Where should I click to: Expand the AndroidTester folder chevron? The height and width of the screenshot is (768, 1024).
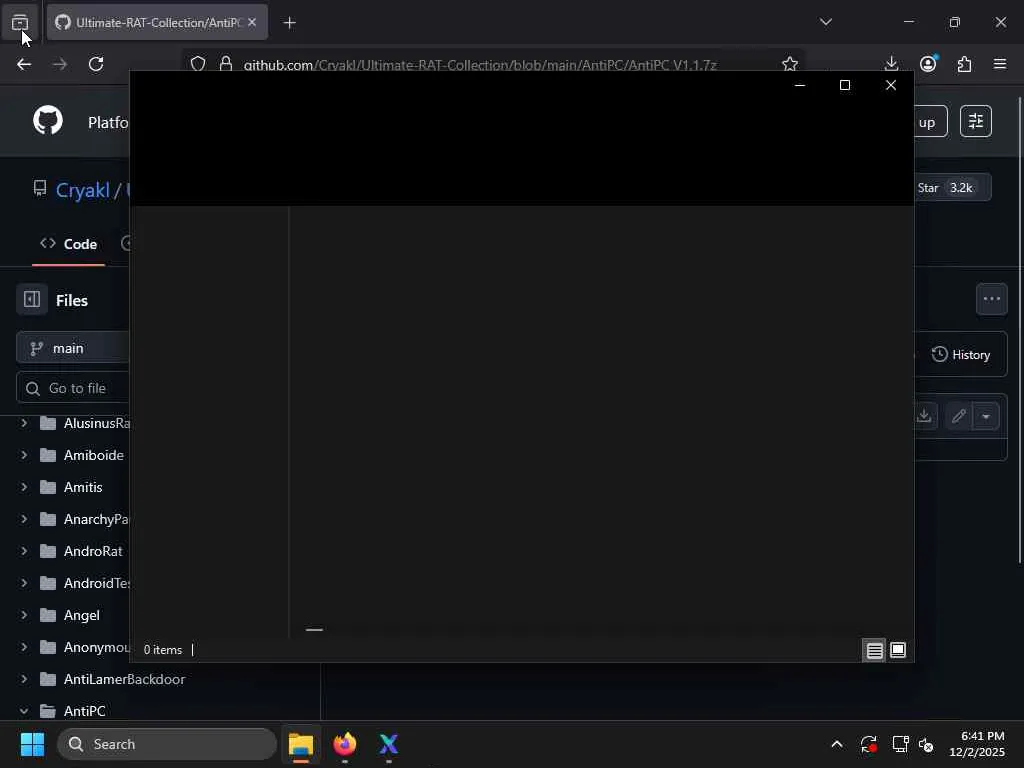(x=24, y=583)
